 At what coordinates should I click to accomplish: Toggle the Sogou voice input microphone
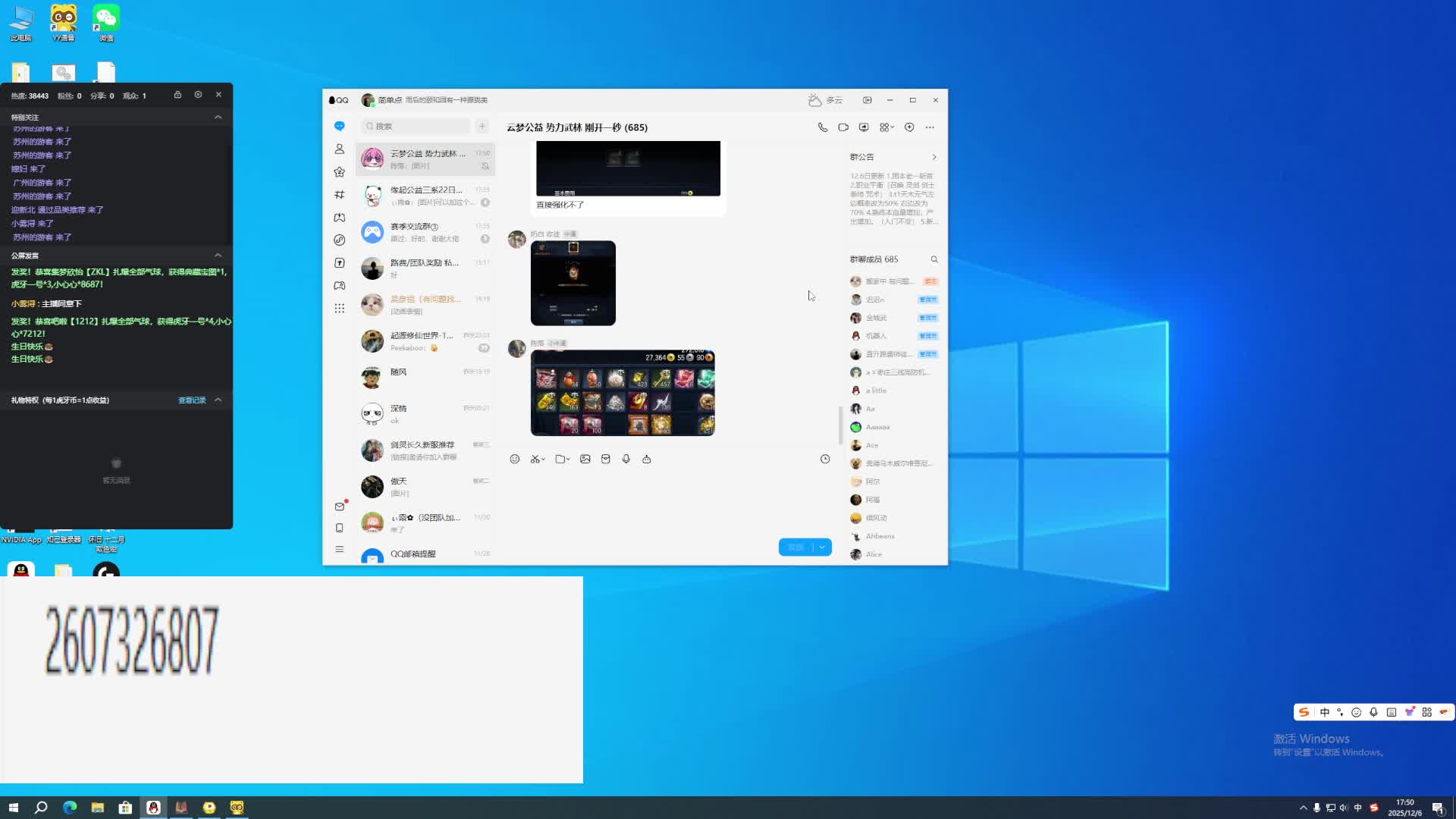tap(1373, 712)
